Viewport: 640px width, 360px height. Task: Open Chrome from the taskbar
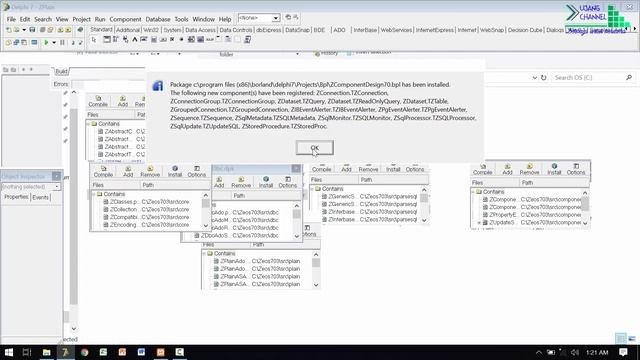(x=84, y=352)
